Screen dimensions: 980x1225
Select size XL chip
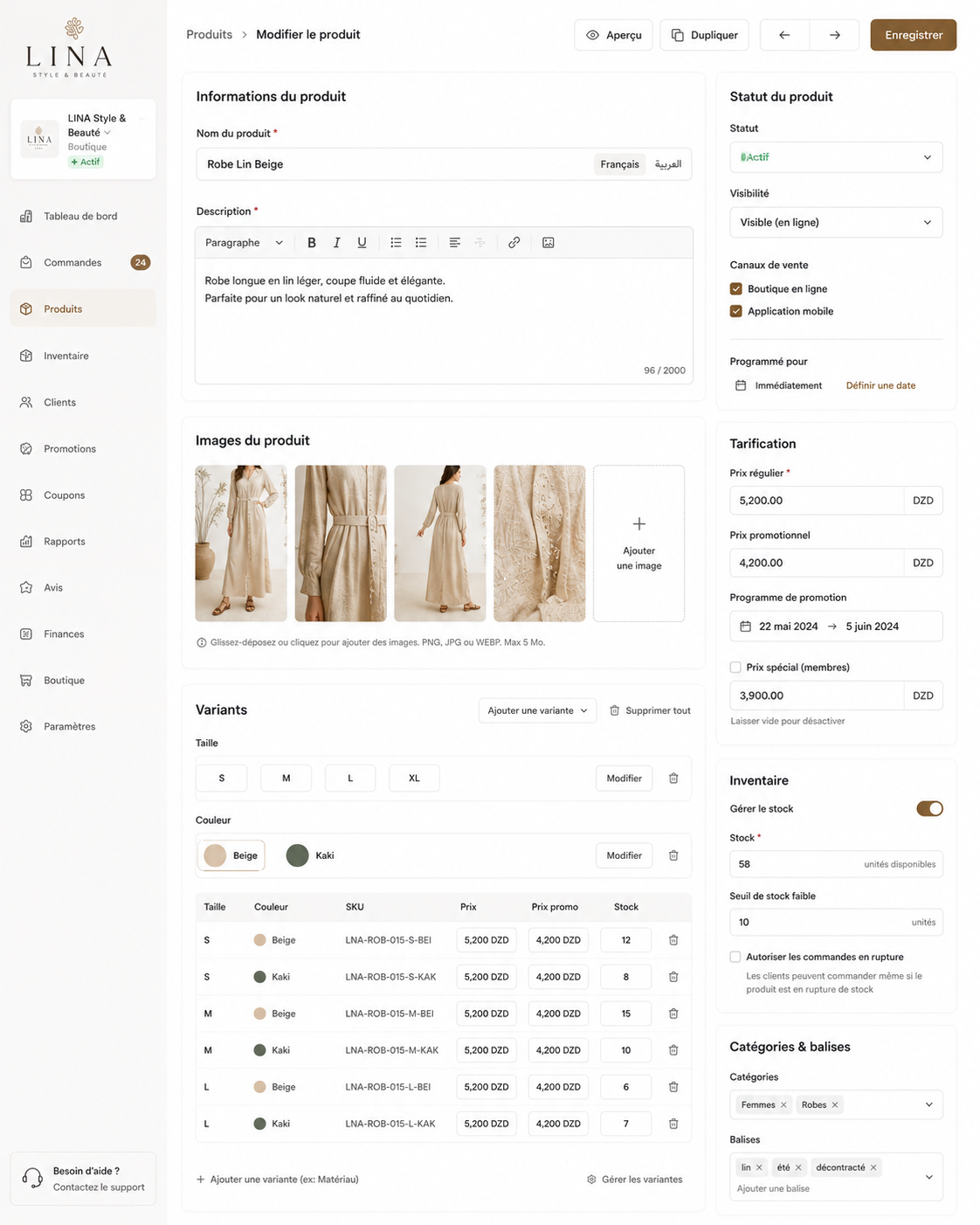tap(414, 779)
